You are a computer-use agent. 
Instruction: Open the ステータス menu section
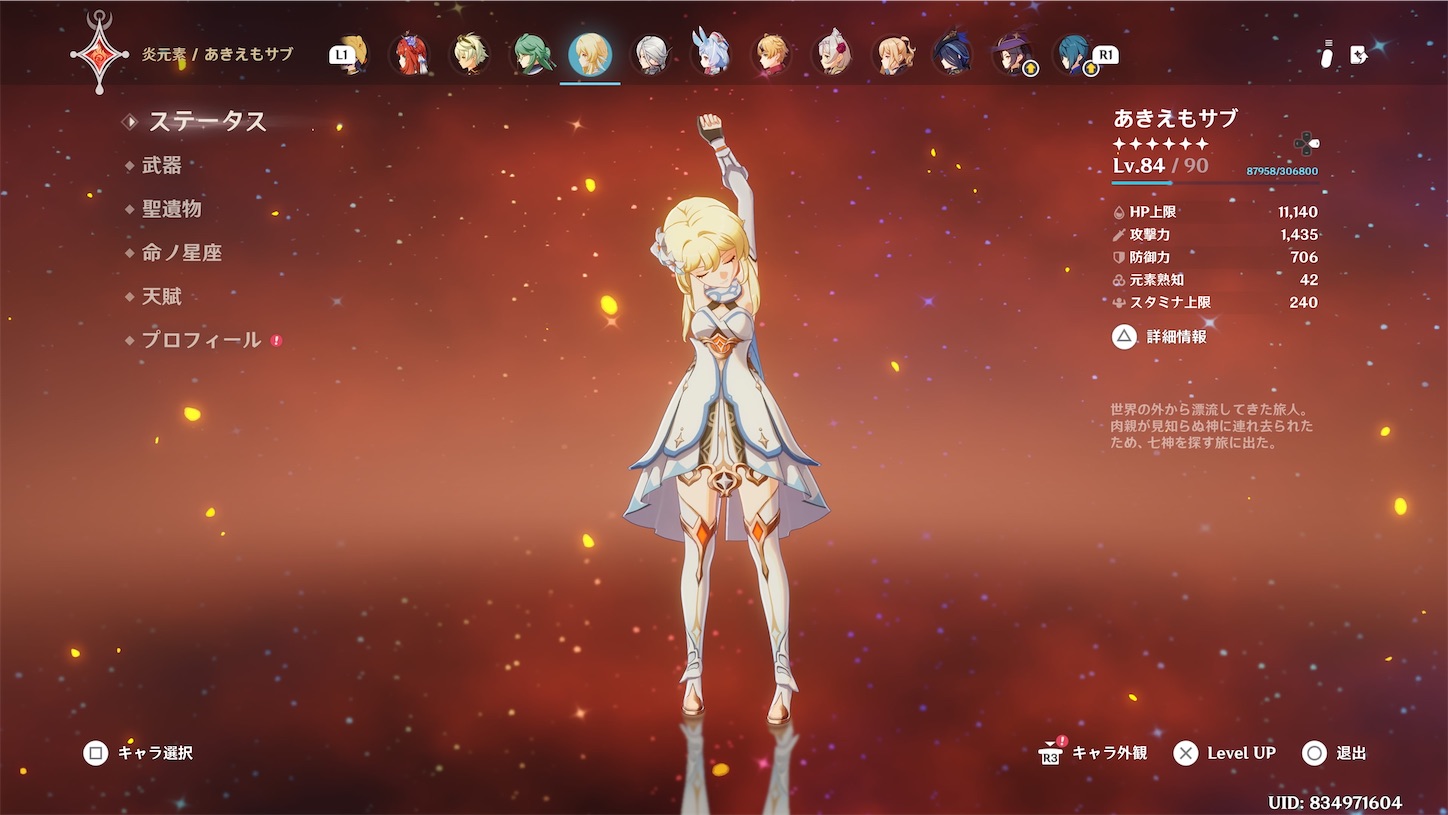point(207,121)
